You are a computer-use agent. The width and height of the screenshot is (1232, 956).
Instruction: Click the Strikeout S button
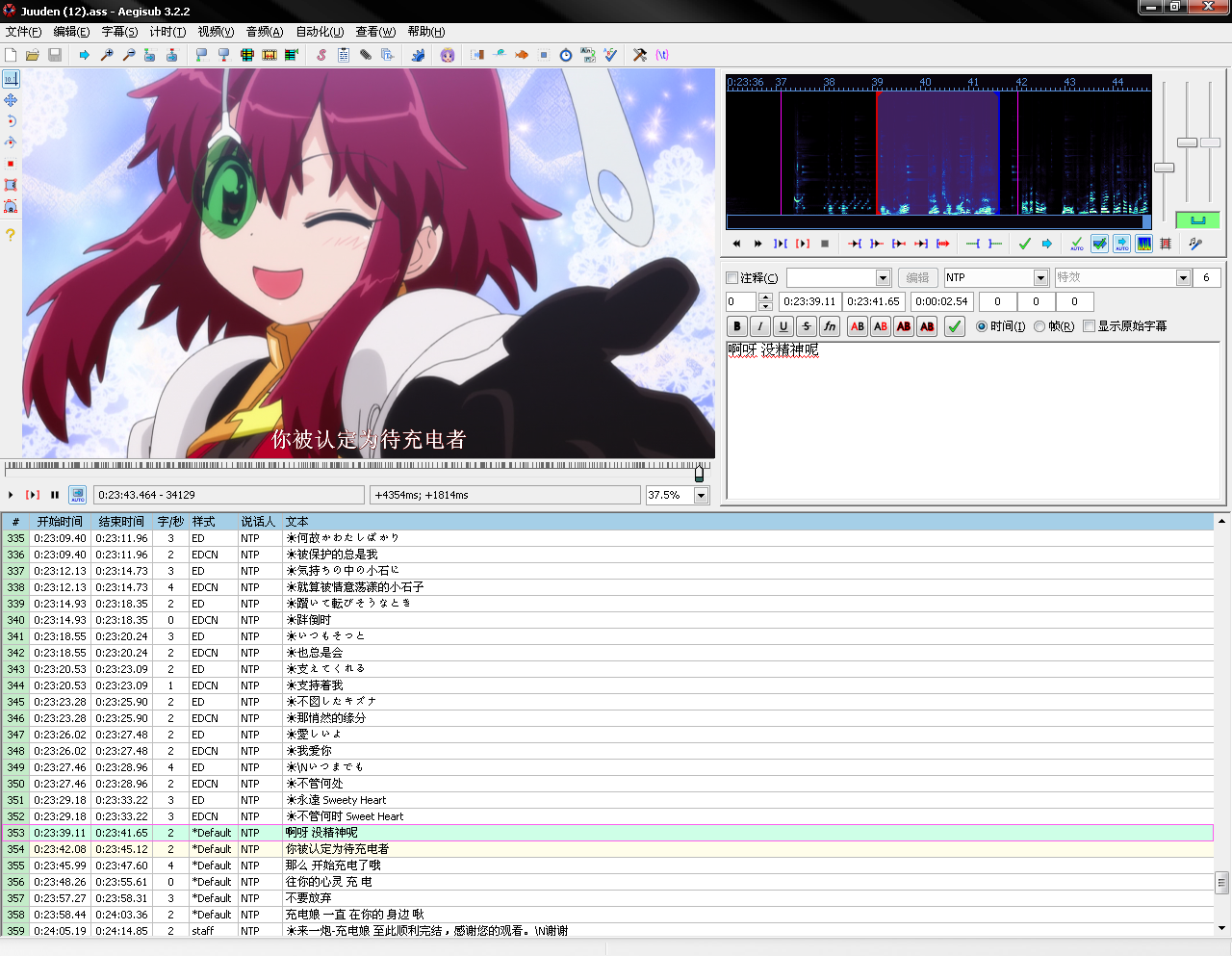[x=807, y=326]
